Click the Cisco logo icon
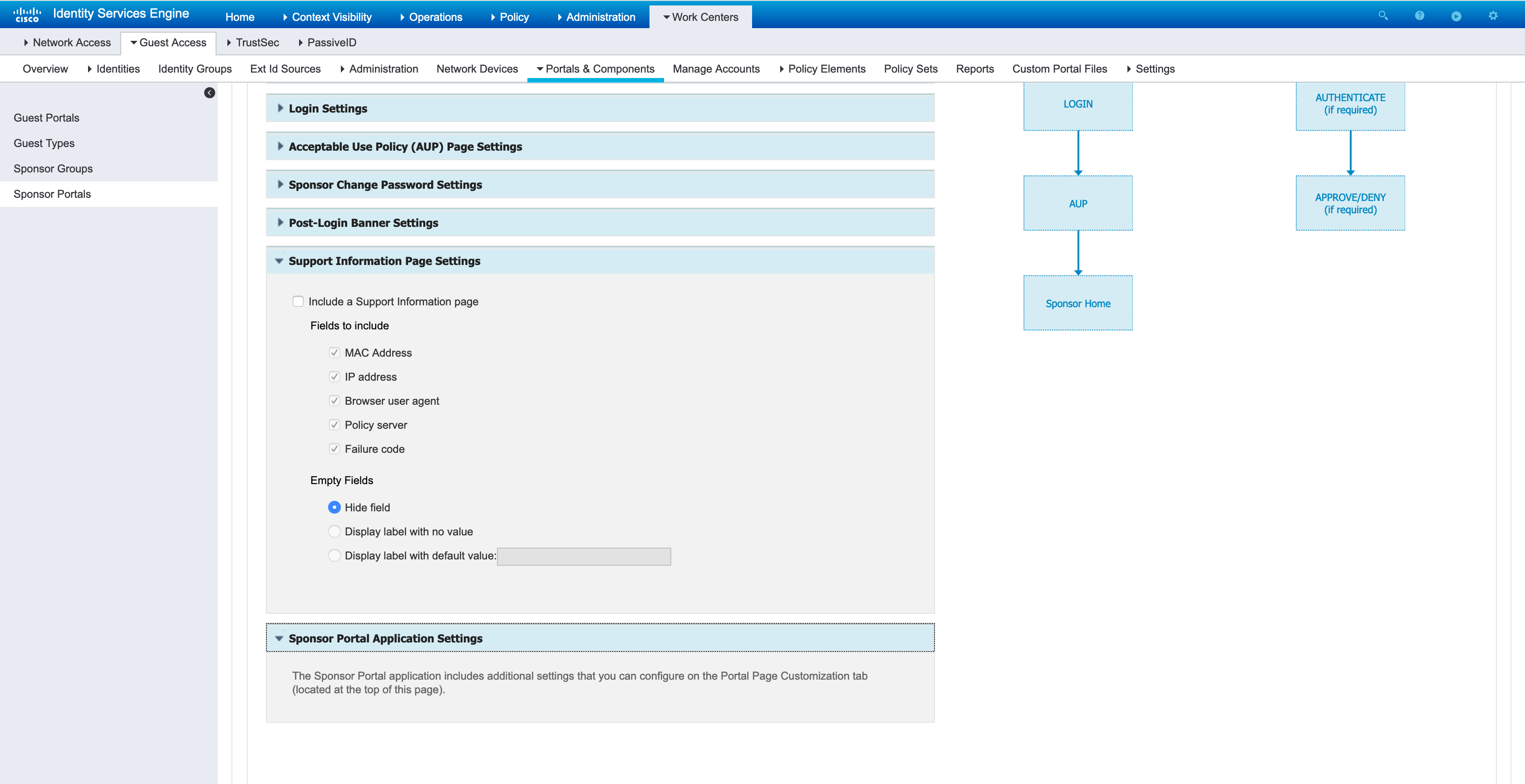This screenshot has height=784, width=1525. coord(27,15)
